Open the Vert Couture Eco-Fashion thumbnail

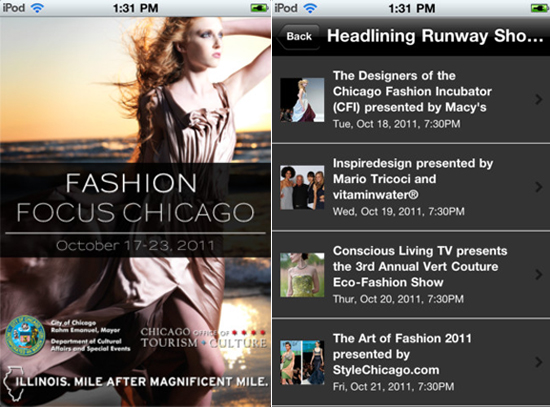click(302, 275)
